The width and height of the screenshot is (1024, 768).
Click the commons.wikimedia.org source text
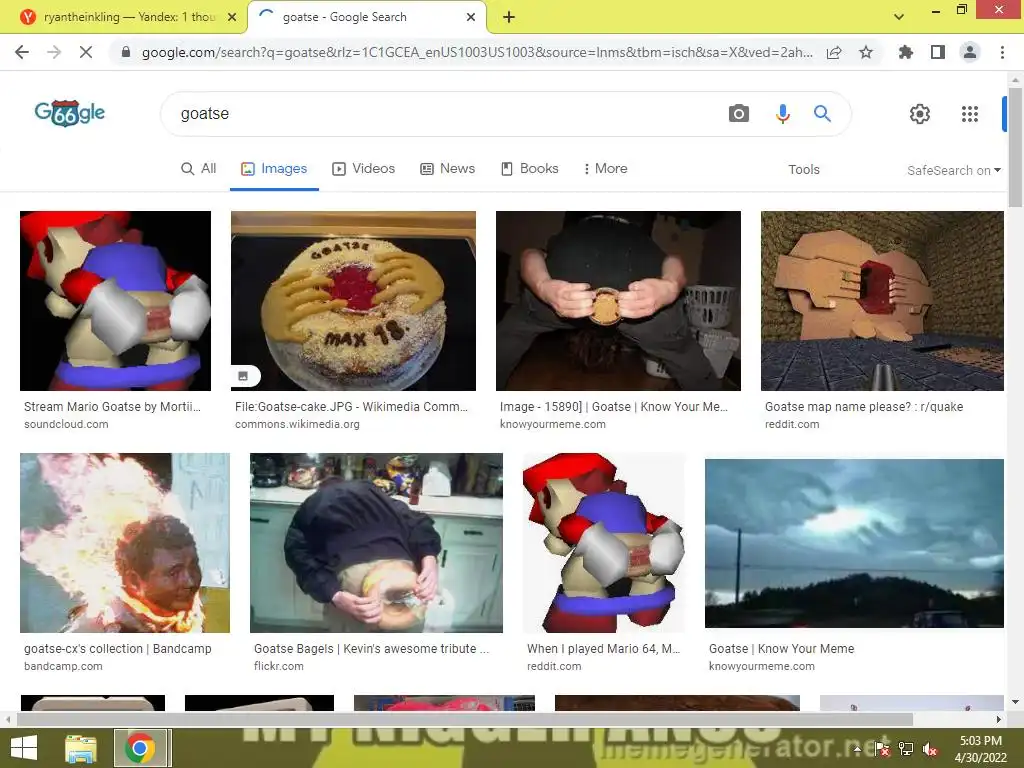tap(297, 424)
